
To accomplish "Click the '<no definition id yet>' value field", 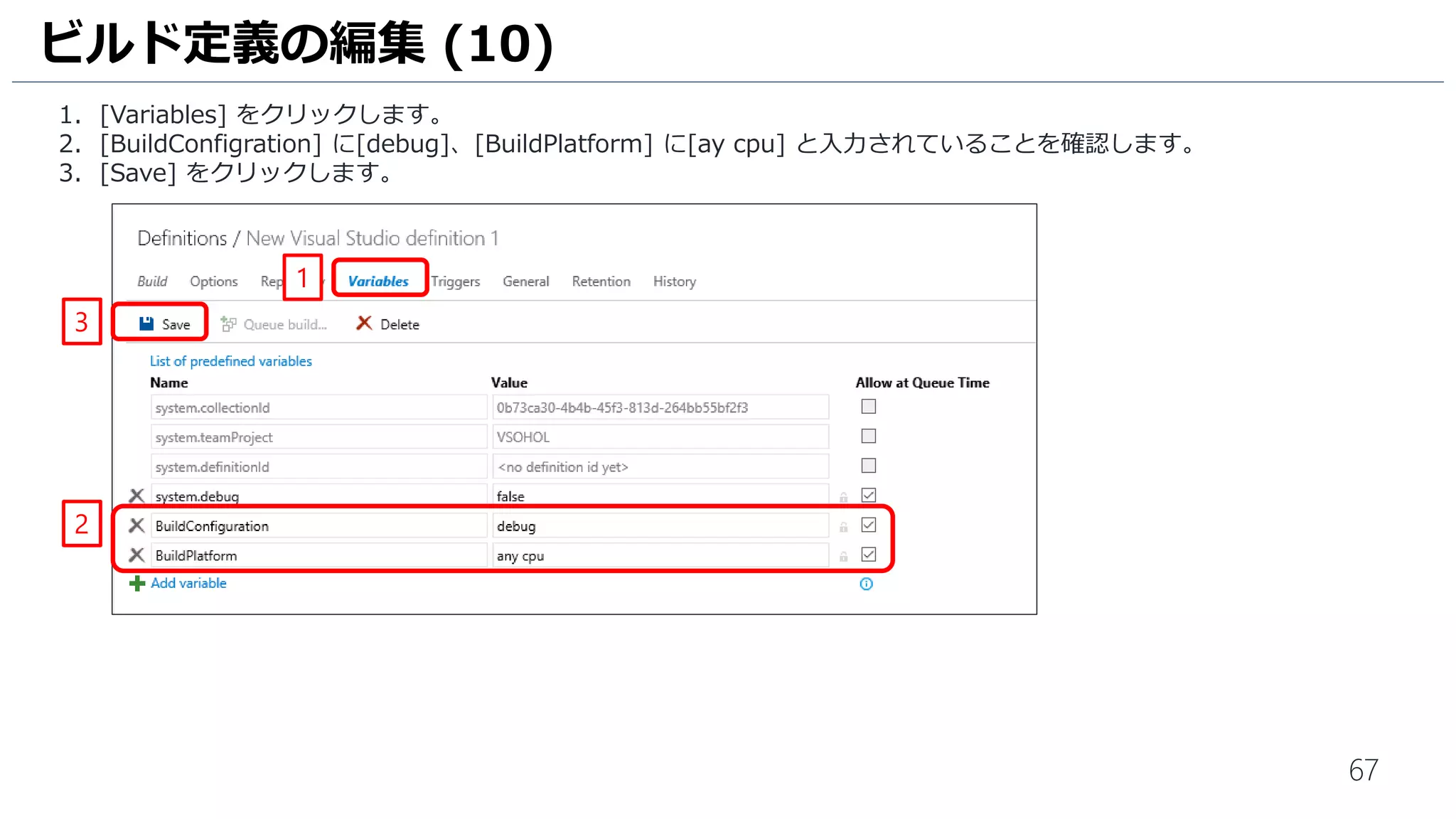I will (660, 466).
